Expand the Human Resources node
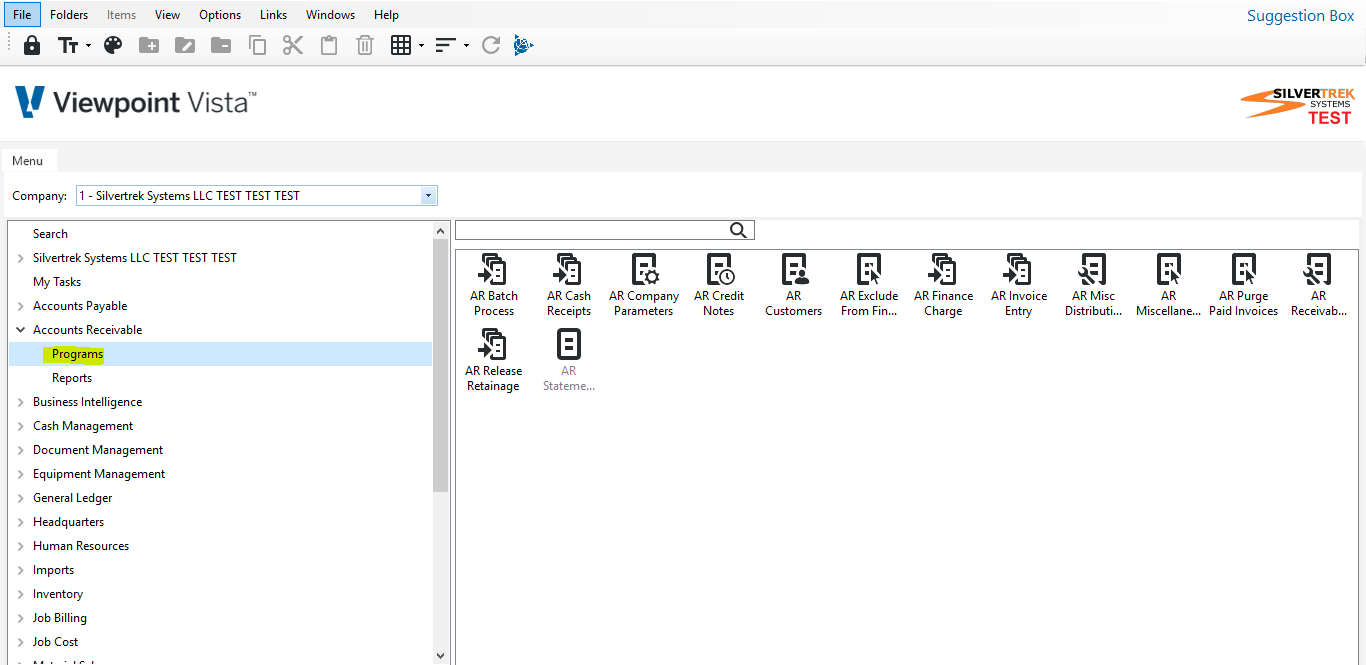The image size is (1366, 665). 21,546
